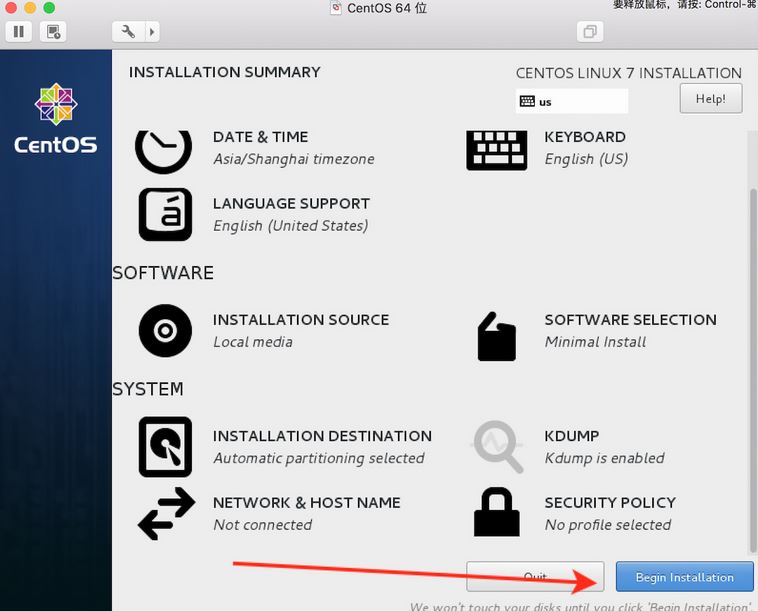Click 'Asia/Shanghai timezone' text
Viewport: 758px width, 612px height.
pos(294,159)
